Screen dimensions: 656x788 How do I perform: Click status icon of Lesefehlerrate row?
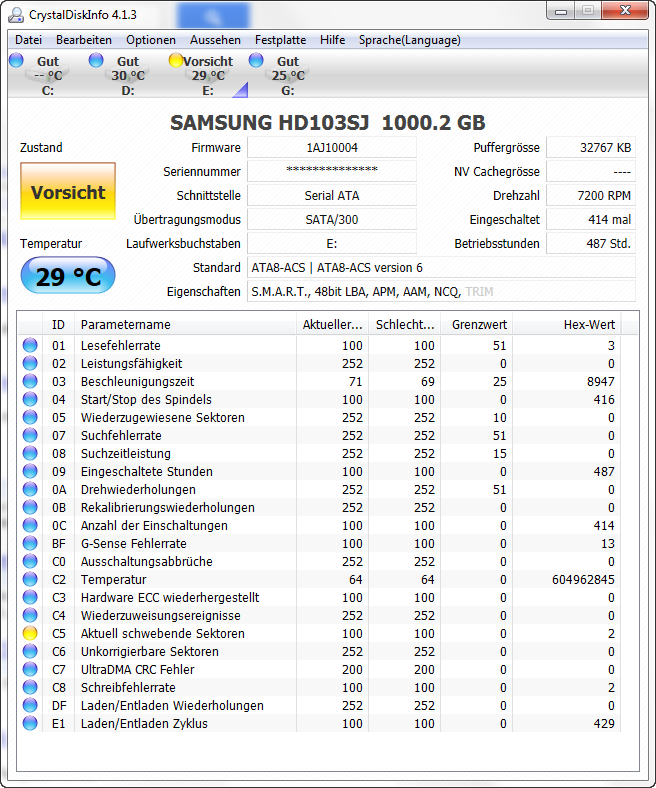coord(30,345)
